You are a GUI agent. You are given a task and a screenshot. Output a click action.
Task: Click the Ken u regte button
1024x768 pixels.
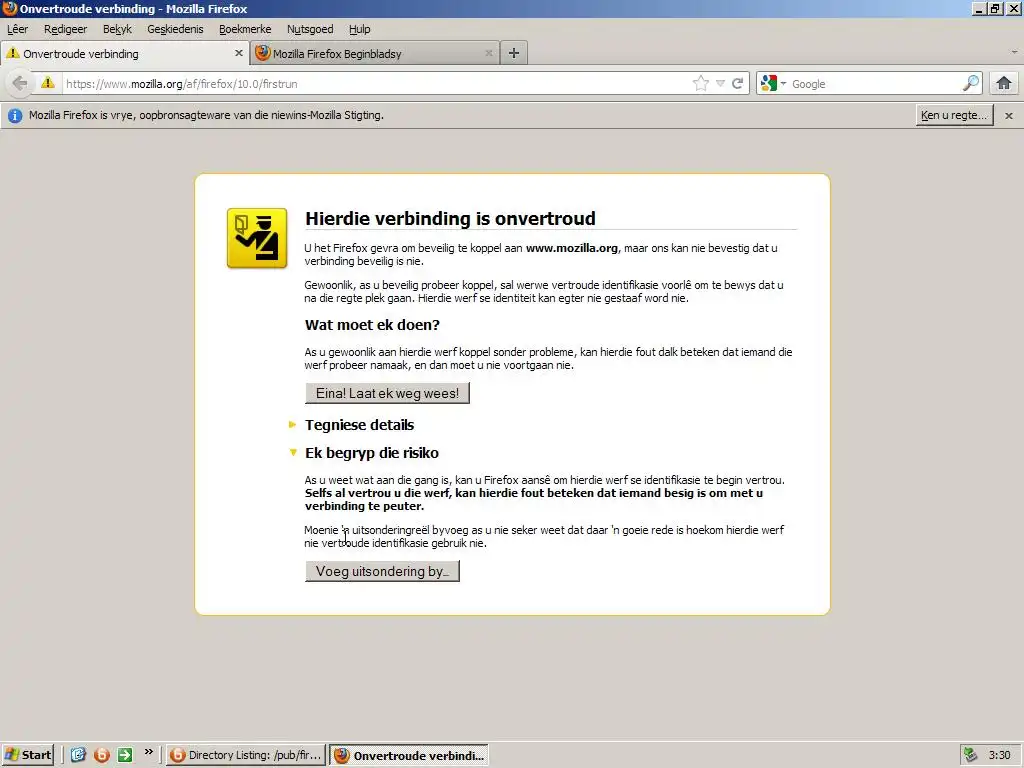(x=954, y=115)
